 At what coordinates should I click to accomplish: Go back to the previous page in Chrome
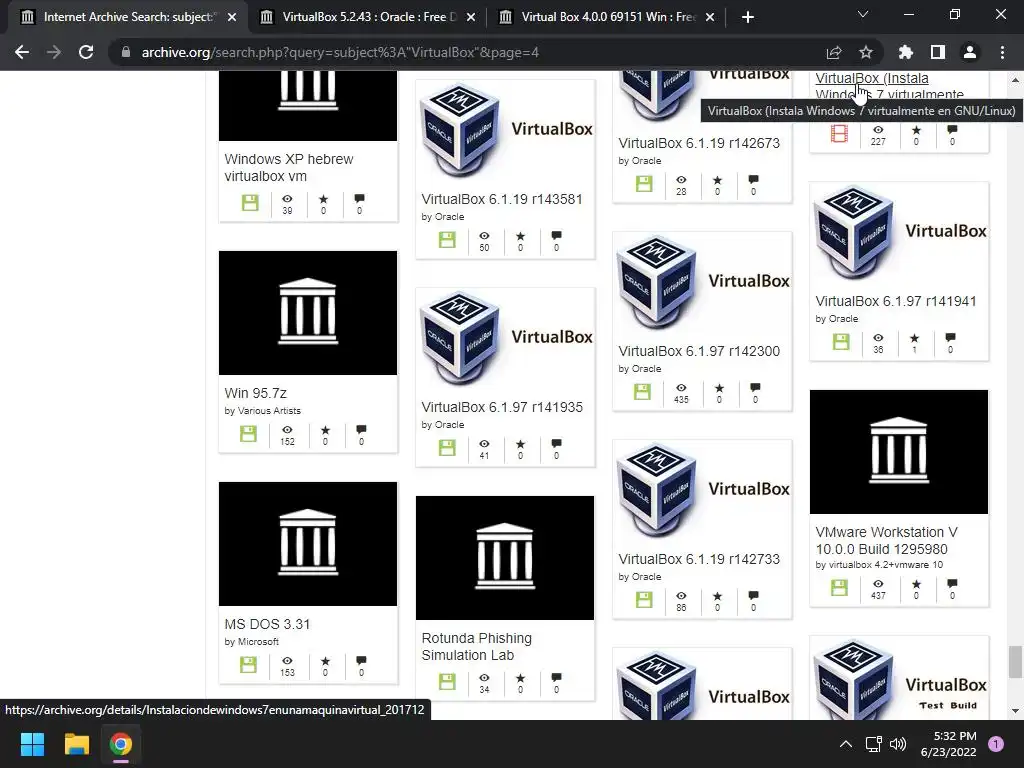[22, 52]
